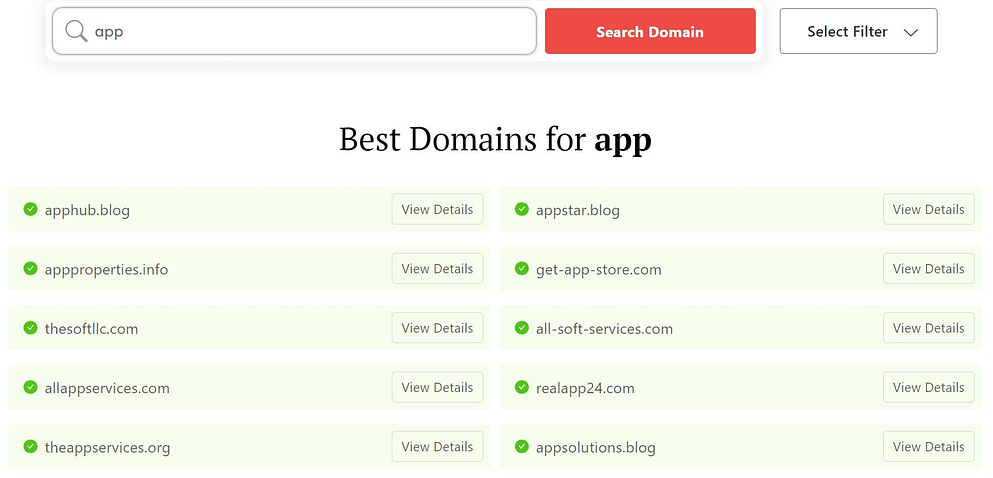Click the magnifying glass search icon
Viewport: 993px width, 478px height.
pos(76,32)
